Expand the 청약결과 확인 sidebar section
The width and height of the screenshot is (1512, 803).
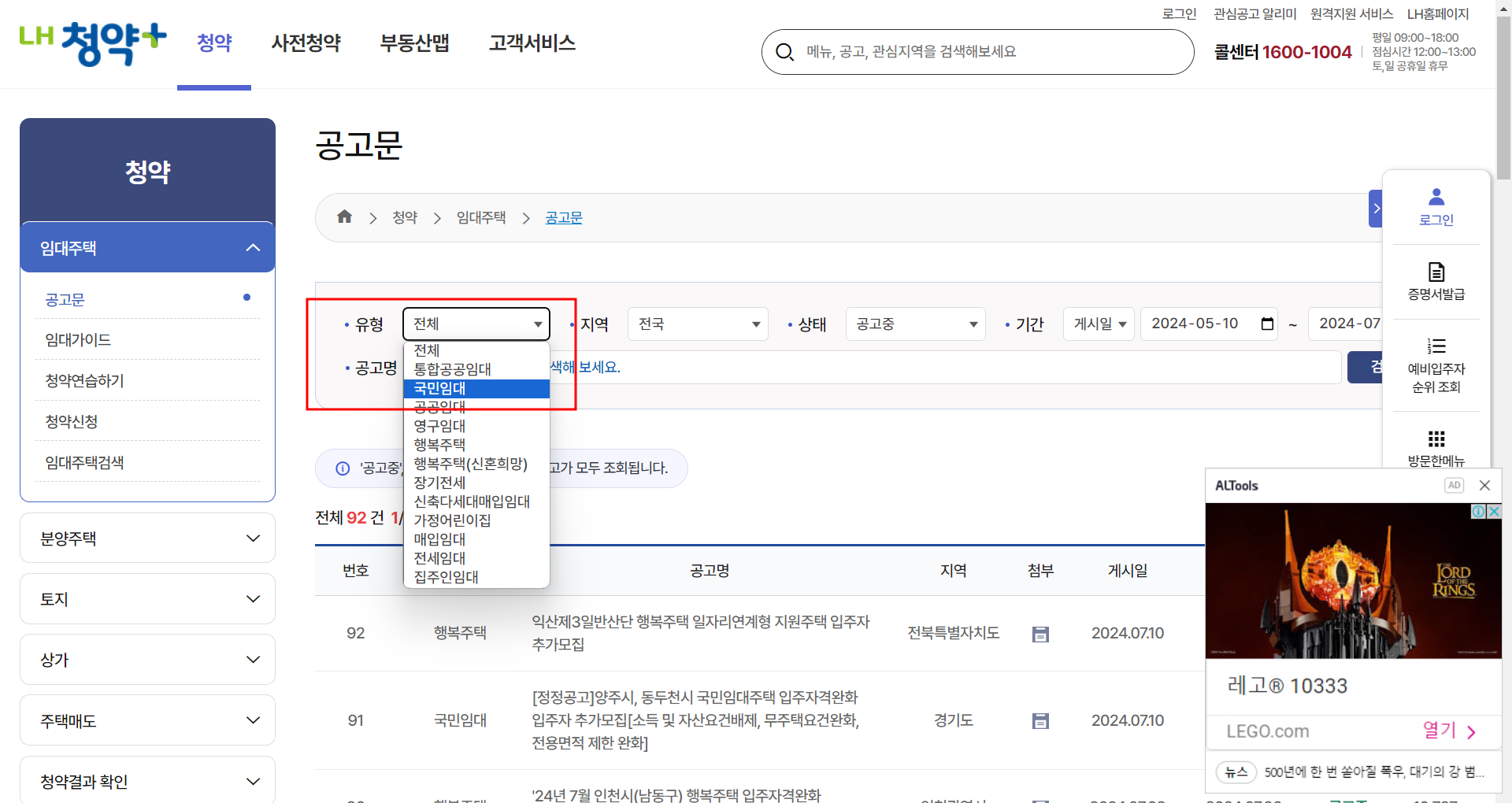(x=147, y=781)
